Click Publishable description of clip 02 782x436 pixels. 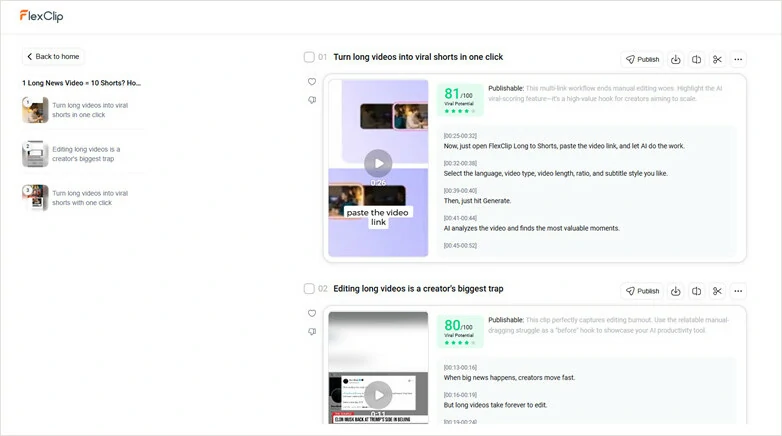(x=608, y=325)
